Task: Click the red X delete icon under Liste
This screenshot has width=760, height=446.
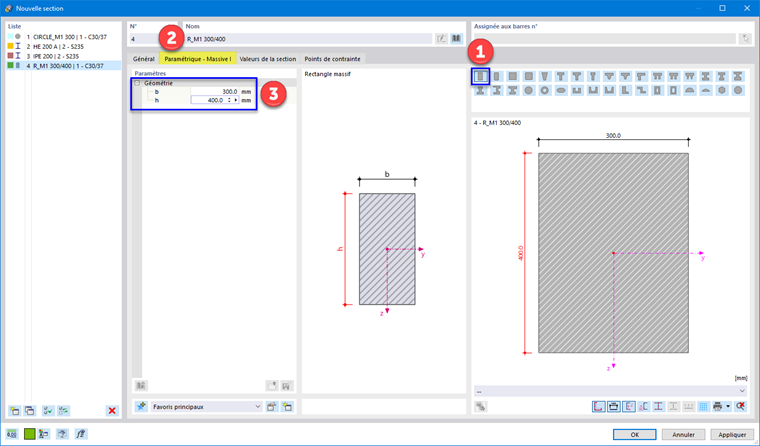Action: (x=112, y=411)
